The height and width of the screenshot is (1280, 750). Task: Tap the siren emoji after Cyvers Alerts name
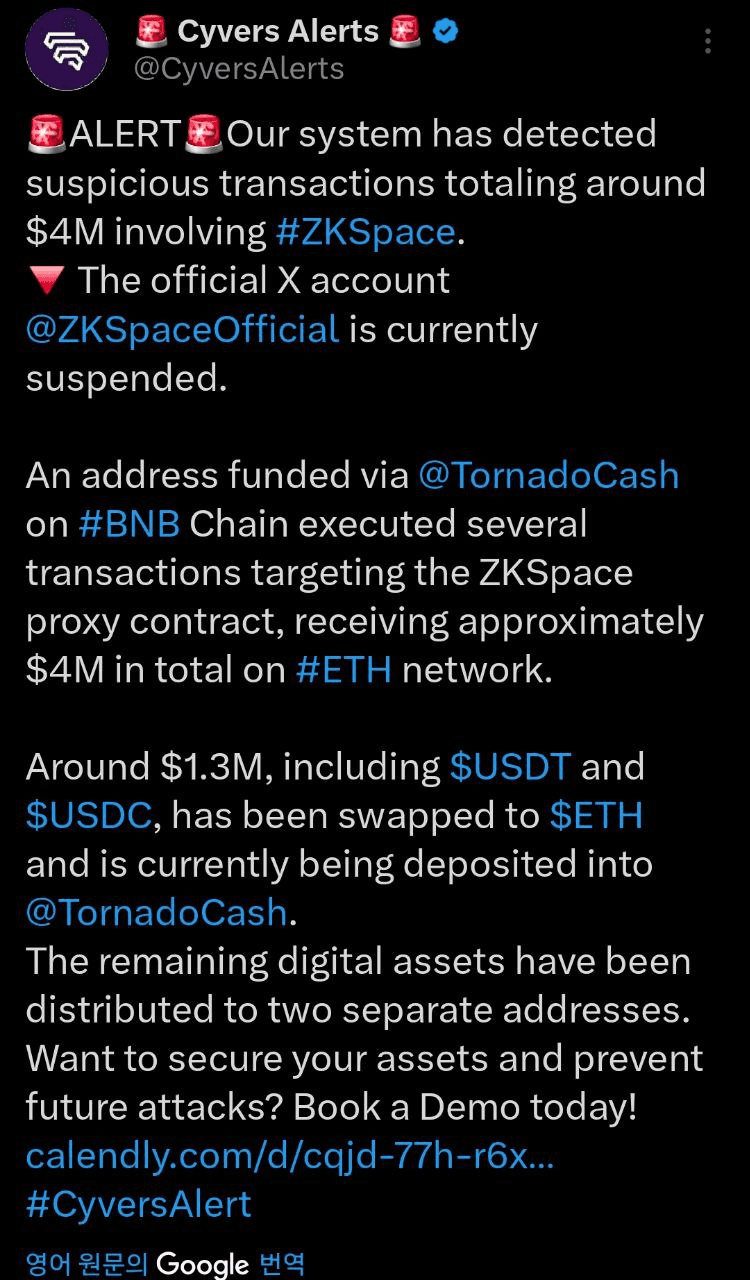[405, 32]
